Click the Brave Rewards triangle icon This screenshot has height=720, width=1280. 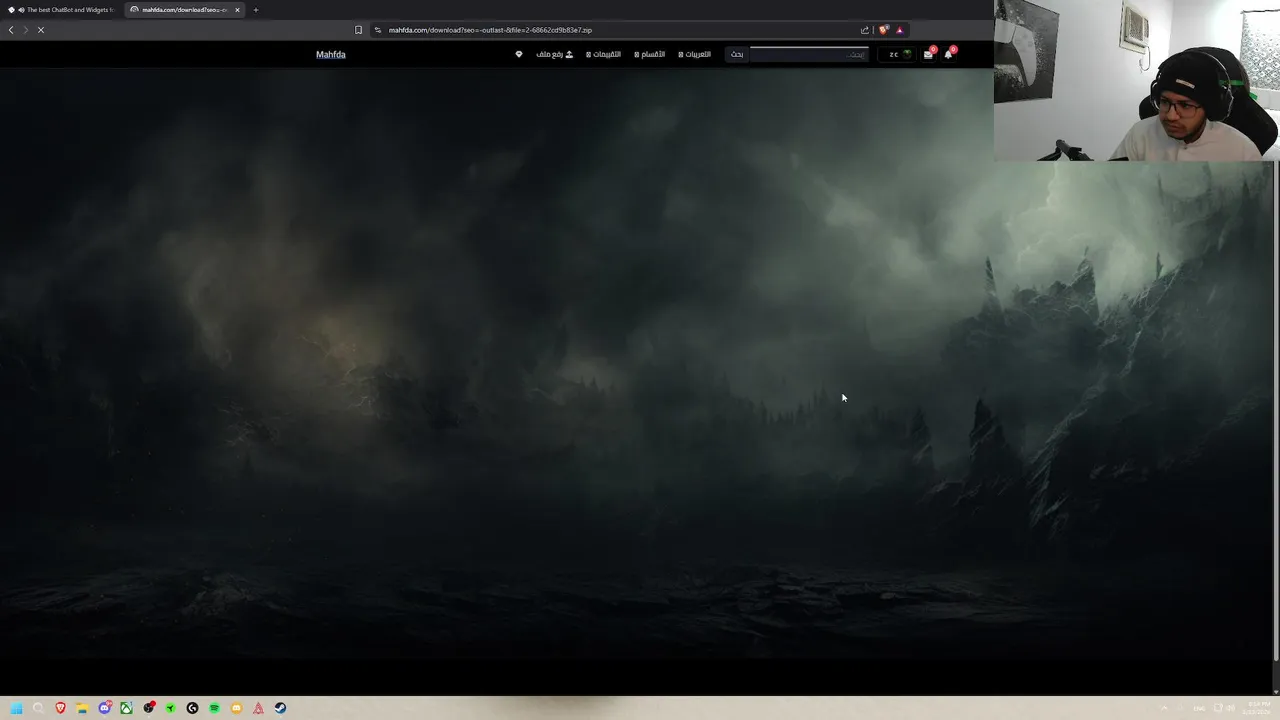pyautogui.click(x=899, y=30)
